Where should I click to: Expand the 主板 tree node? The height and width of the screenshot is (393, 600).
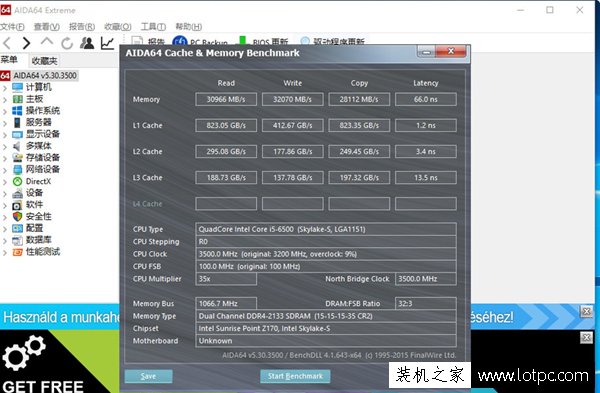click(x=5, y=100)
